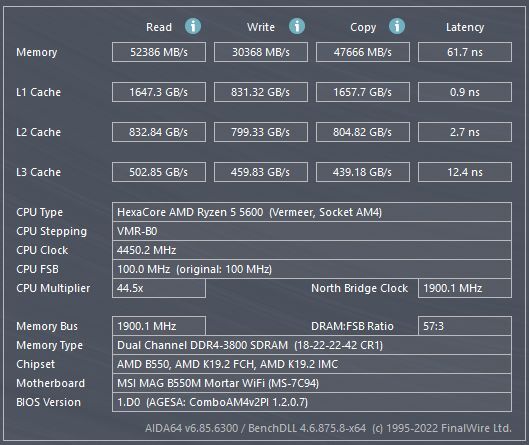Screen dimensions: 529x445
Task: Click the North Bridge Clock 1900.1 MHz field
Action: [465, 288]
